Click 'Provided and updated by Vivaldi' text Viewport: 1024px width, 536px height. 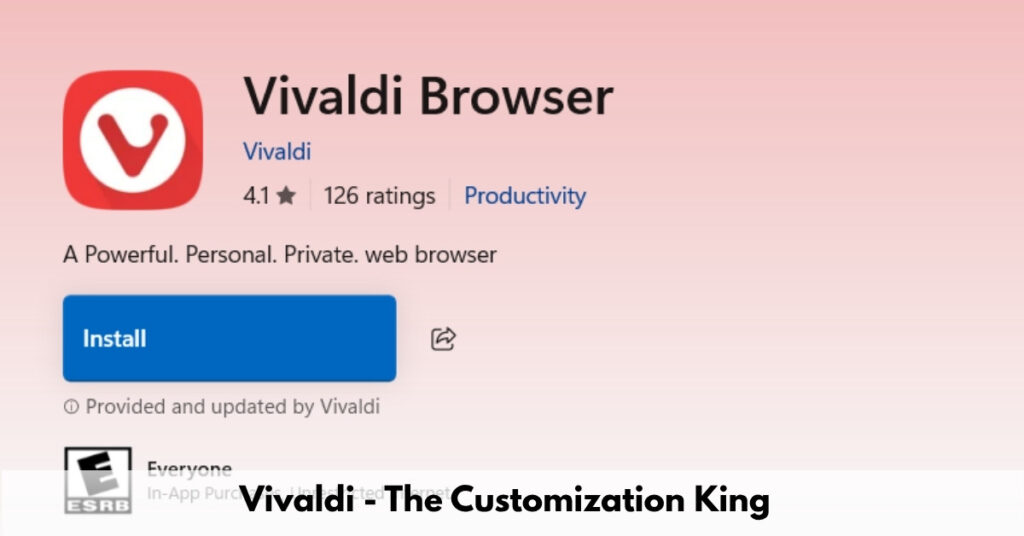click(232, 407)
